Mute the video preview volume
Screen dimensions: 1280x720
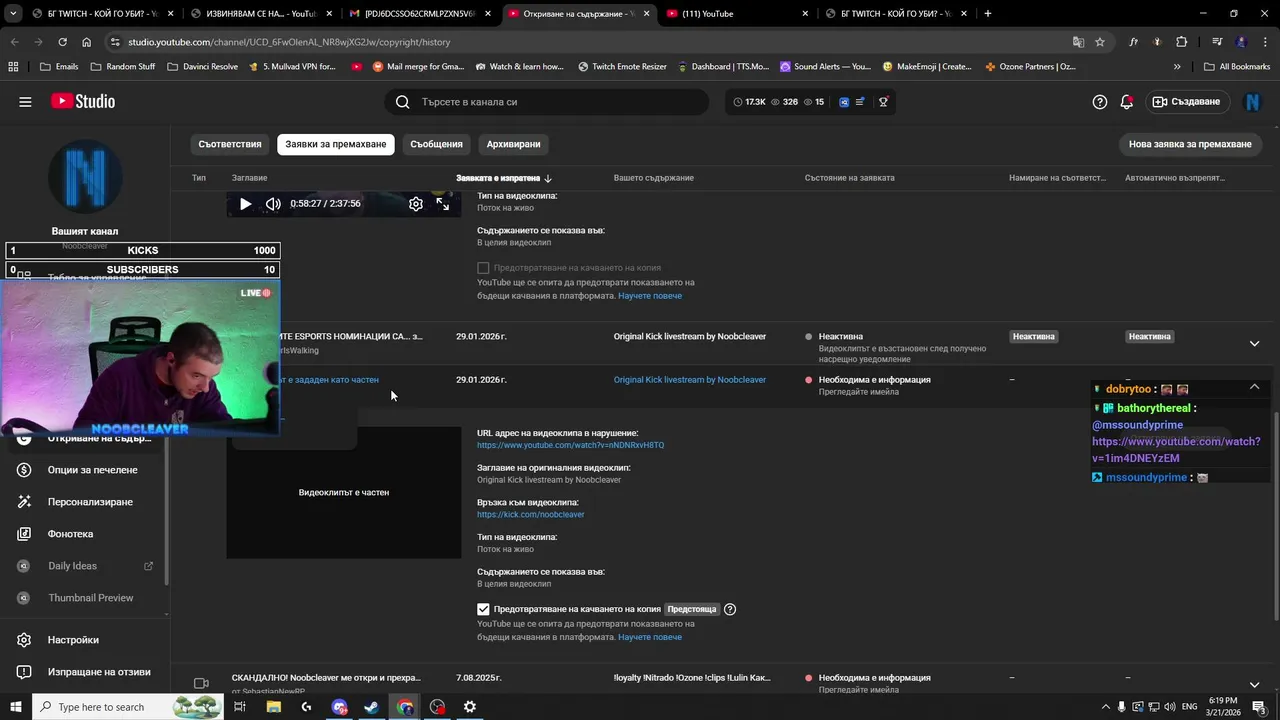tap(273, 204)
